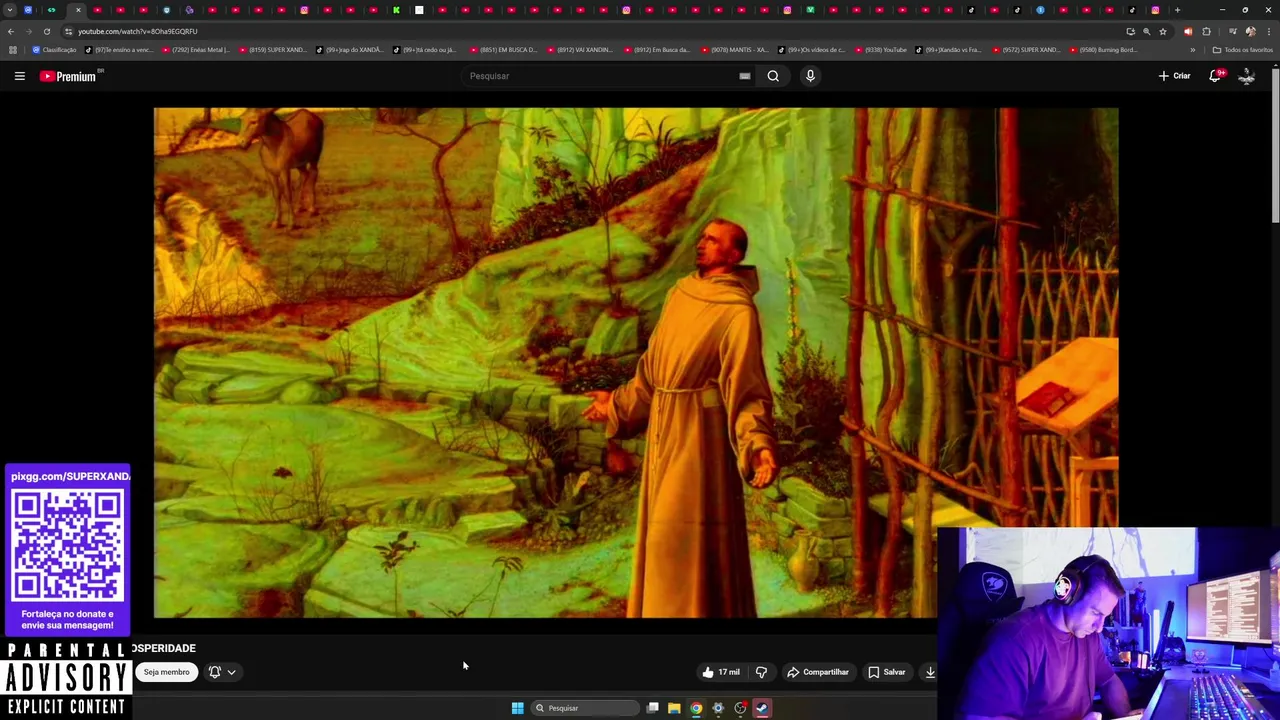This screenshot has height=720, width=1280.
Task: Reload the page in the browser
Action: 46,31
